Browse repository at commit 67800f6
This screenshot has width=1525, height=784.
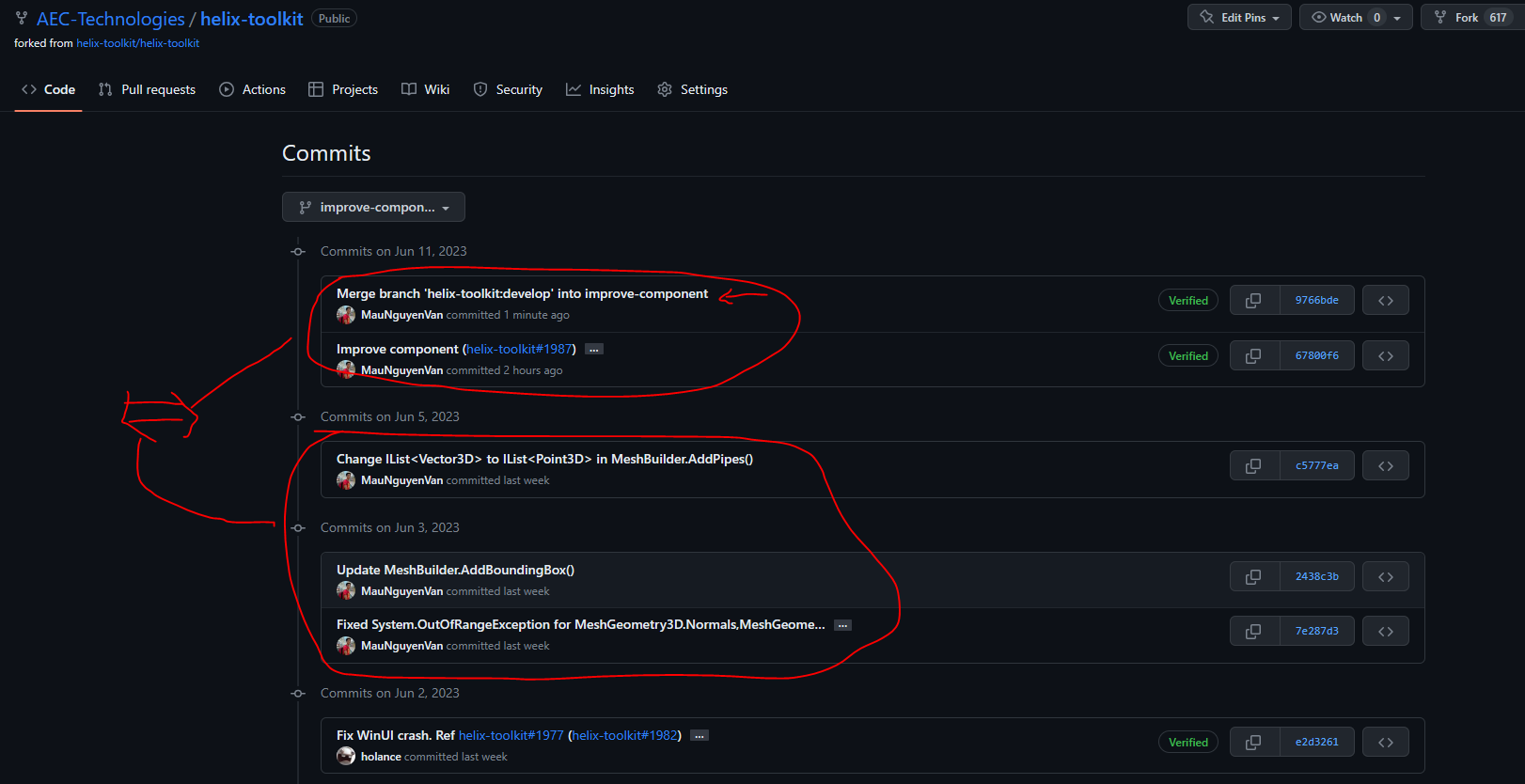(1386, 355)
